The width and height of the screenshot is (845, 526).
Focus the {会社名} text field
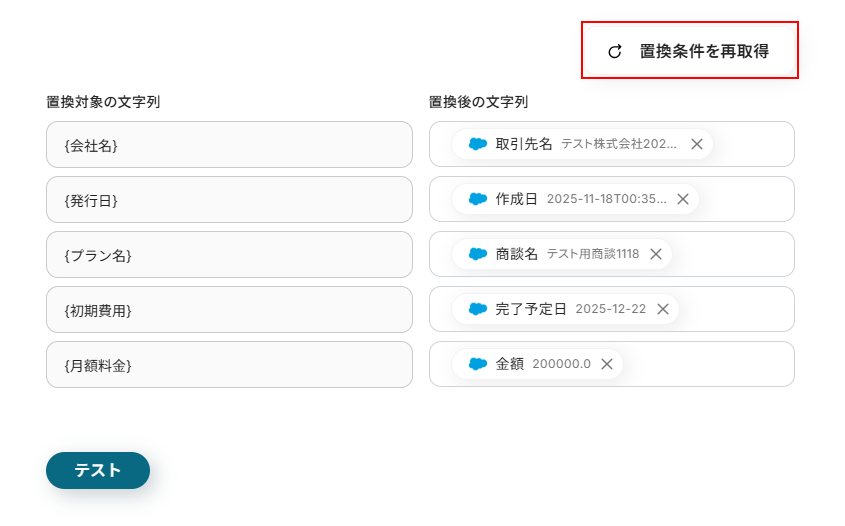click(x=229, y=145)
